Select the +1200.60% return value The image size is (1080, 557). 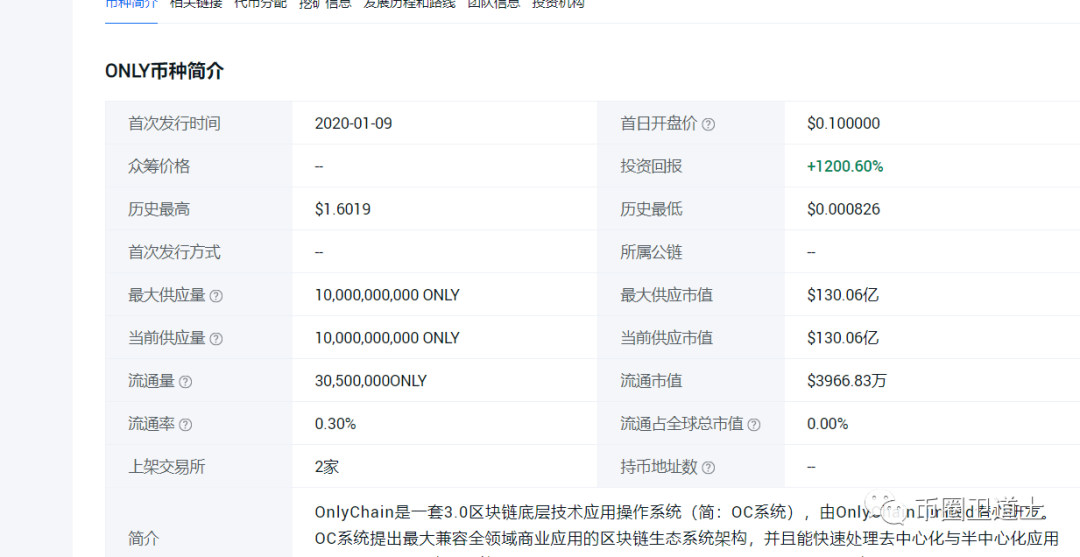(845, 166)
